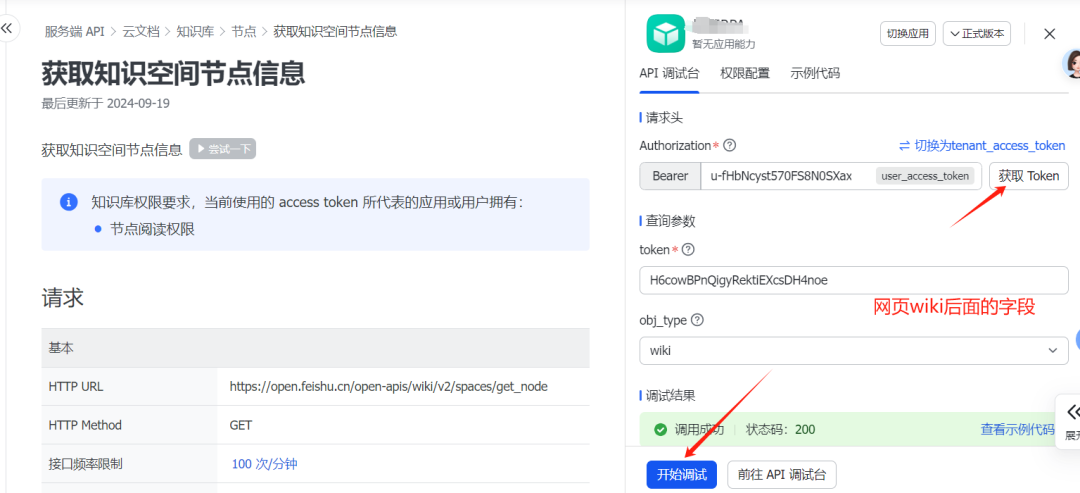Click the 节点 breadcrumb

[243, 31]
